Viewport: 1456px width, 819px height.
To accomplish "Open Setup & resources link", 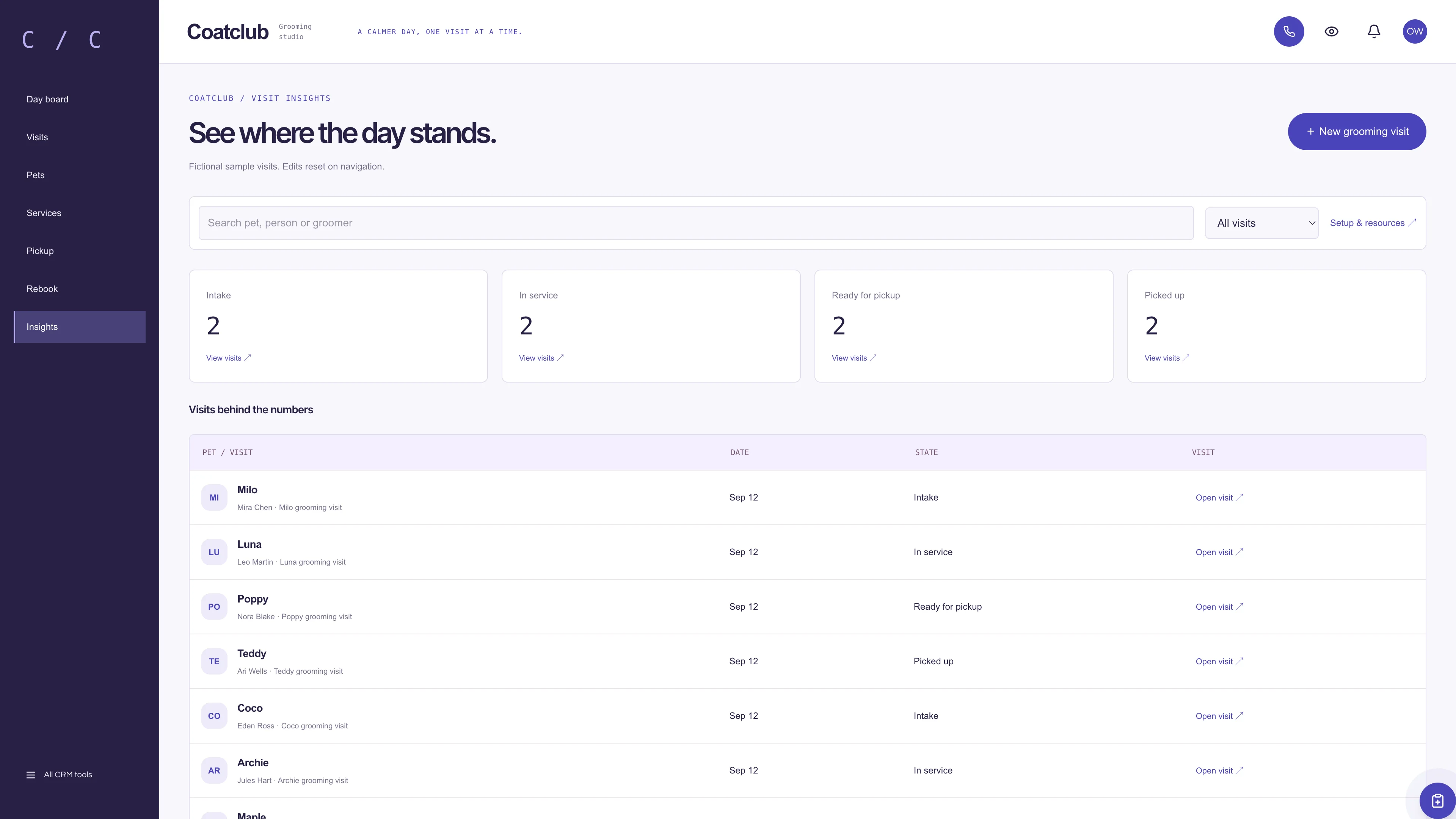I will (x=1372, y=223).
